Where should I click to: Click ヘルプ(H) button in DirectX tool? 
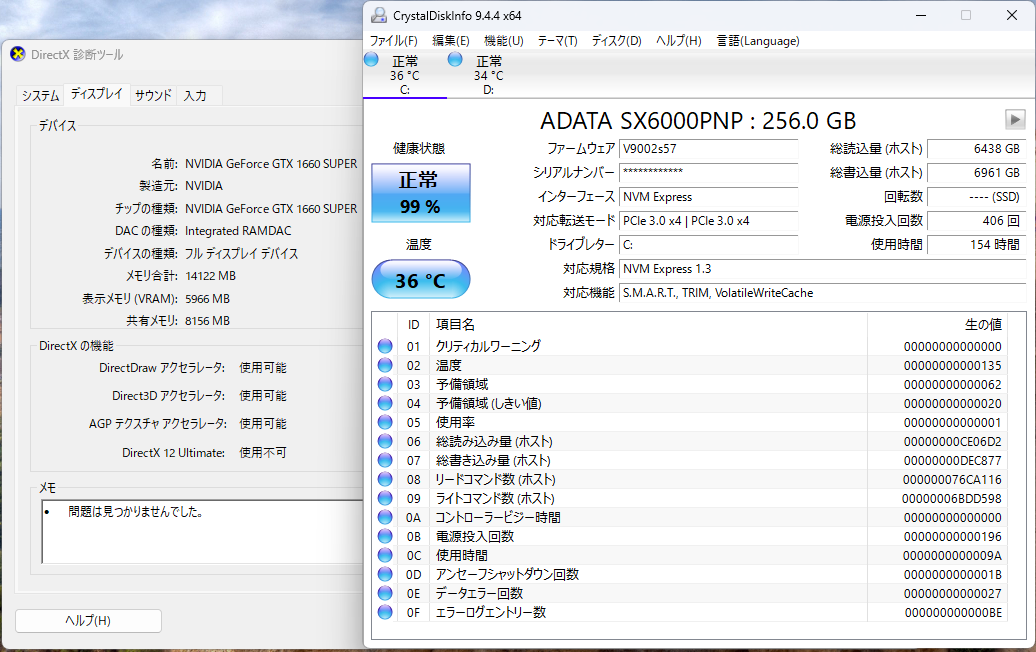click(88, 620)
